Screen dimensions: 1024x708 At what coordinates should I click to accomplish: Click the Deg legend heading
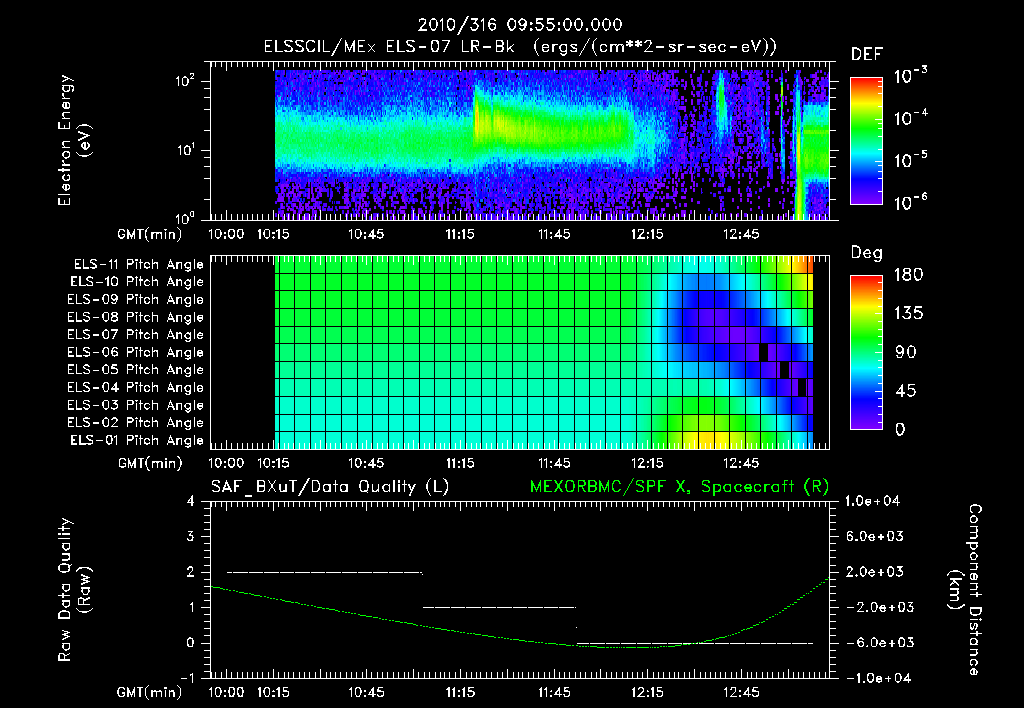click(x=867, y=253)
